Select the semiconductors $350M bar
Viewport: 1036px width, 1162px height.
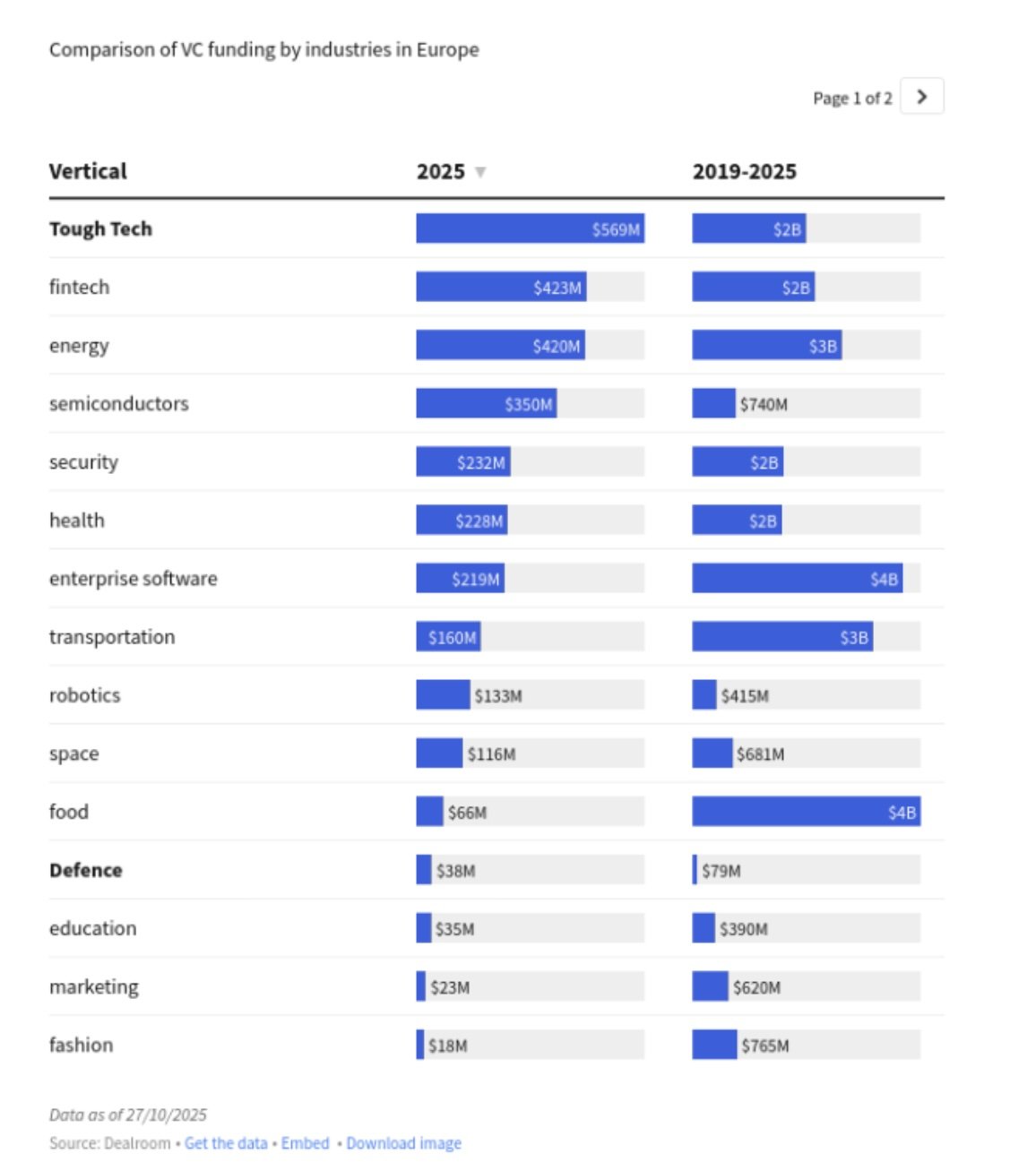coord(485,404)
